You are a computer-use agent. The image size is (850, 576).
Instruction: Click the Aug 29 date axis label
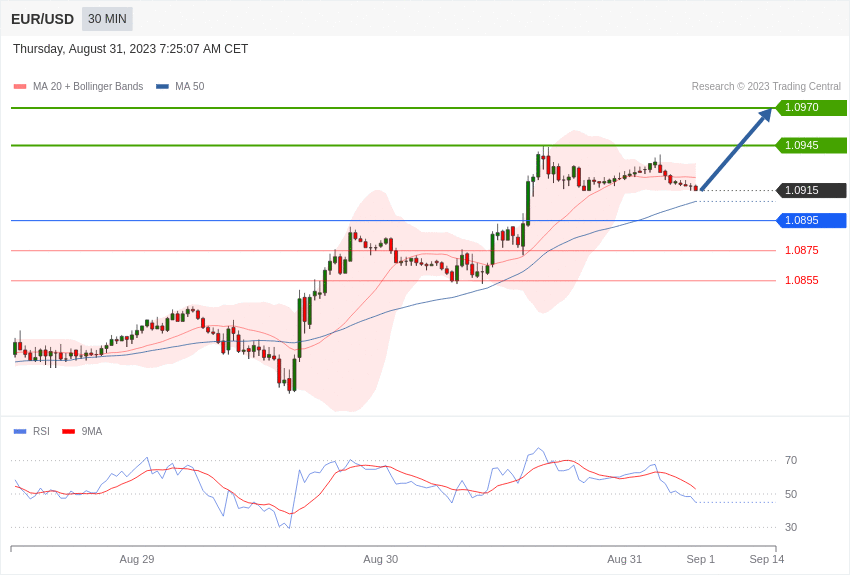(137, 559)
